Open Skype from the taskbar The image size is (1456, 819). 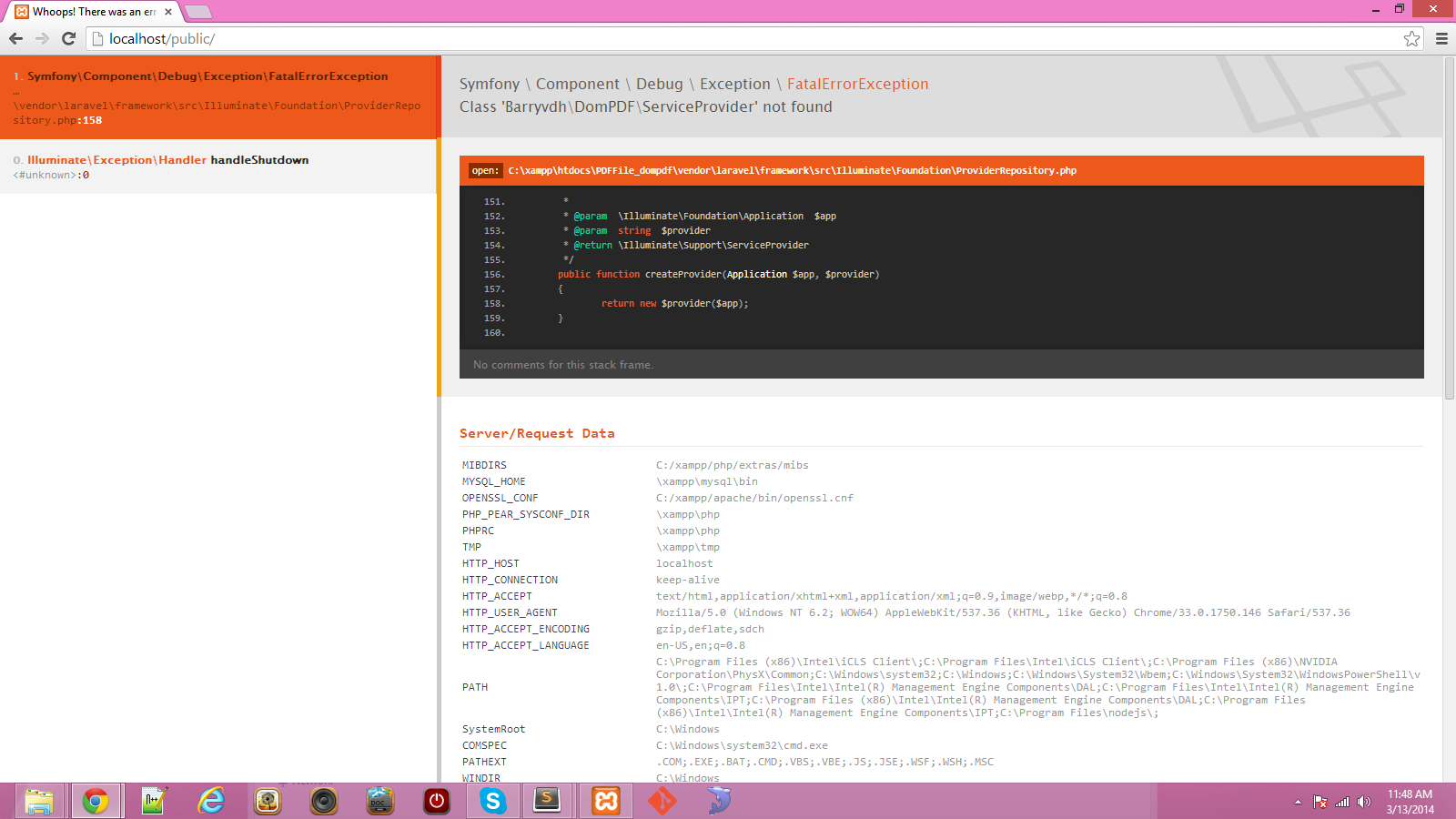tap(493, 801)
